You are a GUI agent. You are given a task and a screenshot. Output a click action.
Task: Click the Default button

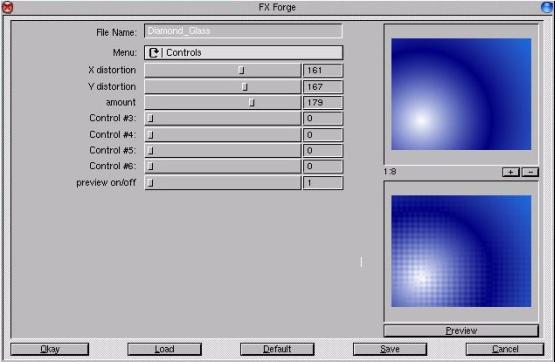(x=277, y=349)
